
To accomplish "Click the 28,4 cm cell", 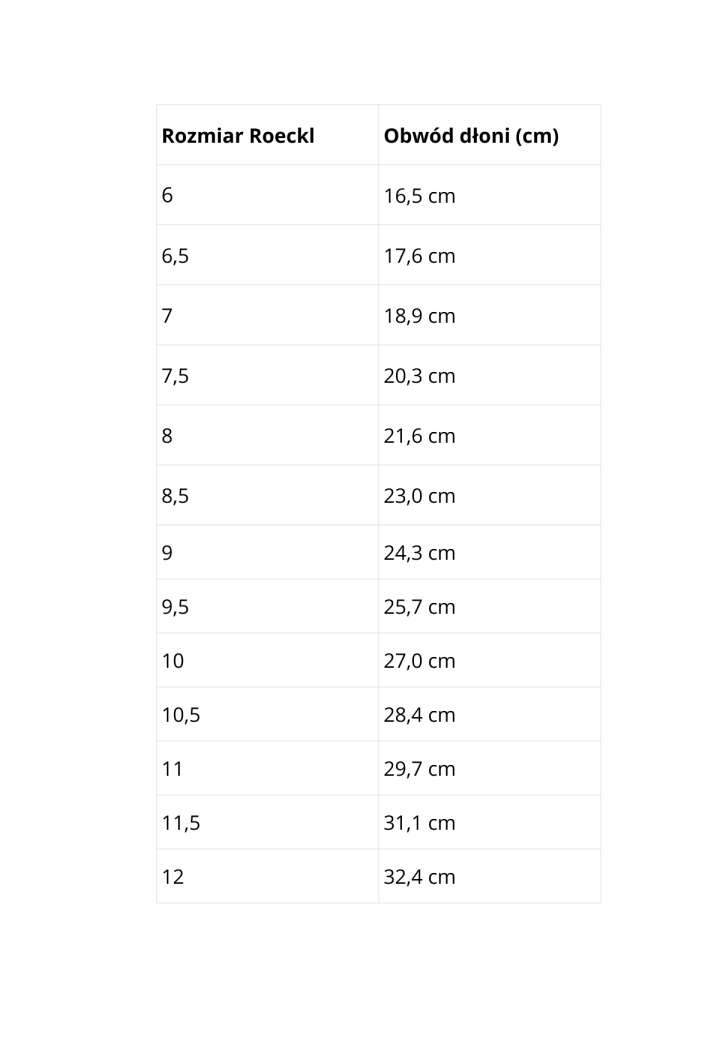I will point(419,715).
